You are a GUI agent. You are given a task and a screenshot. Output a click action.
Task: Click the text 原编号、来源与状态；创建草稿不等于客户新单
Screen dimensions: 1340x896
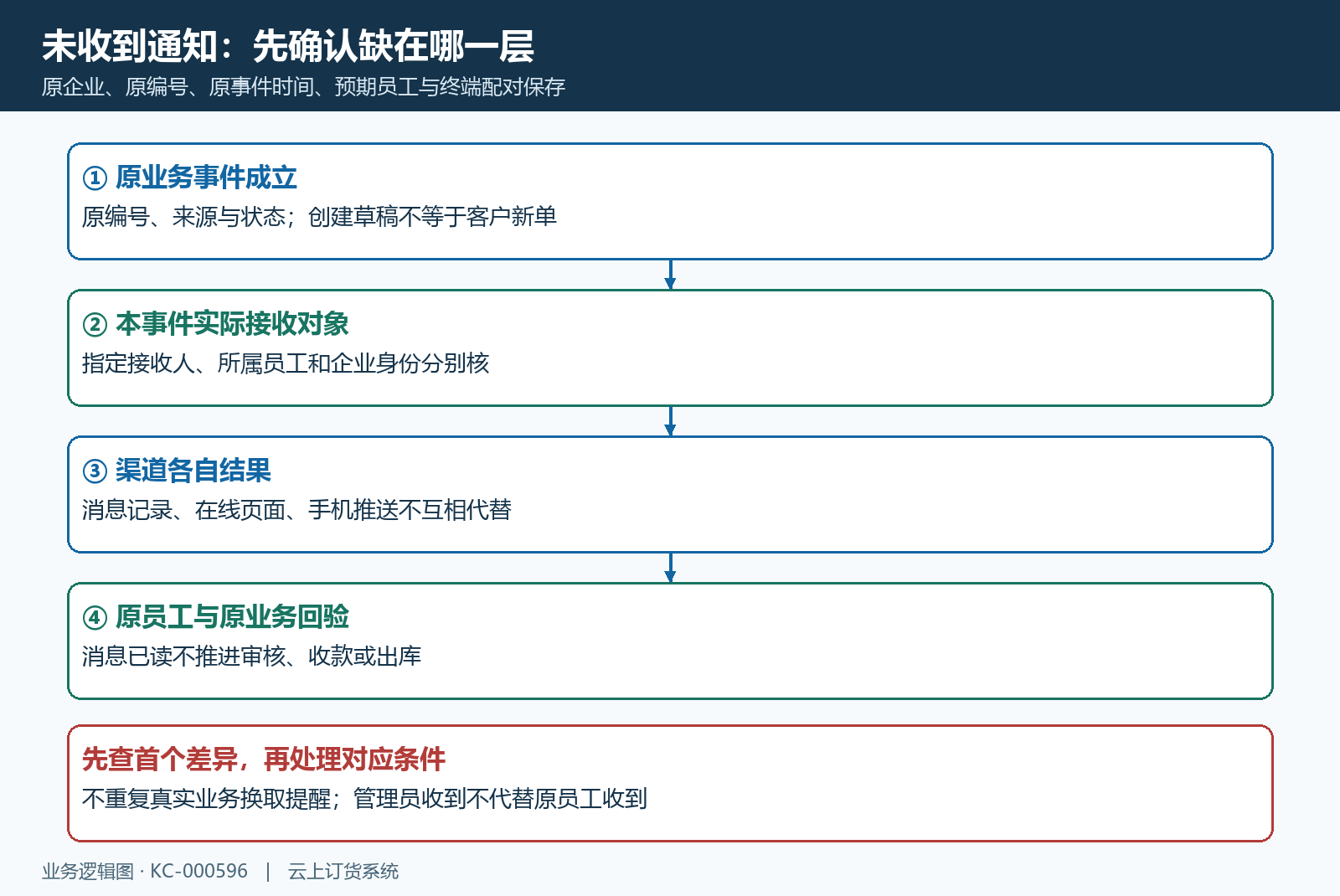tap(319, 217)
